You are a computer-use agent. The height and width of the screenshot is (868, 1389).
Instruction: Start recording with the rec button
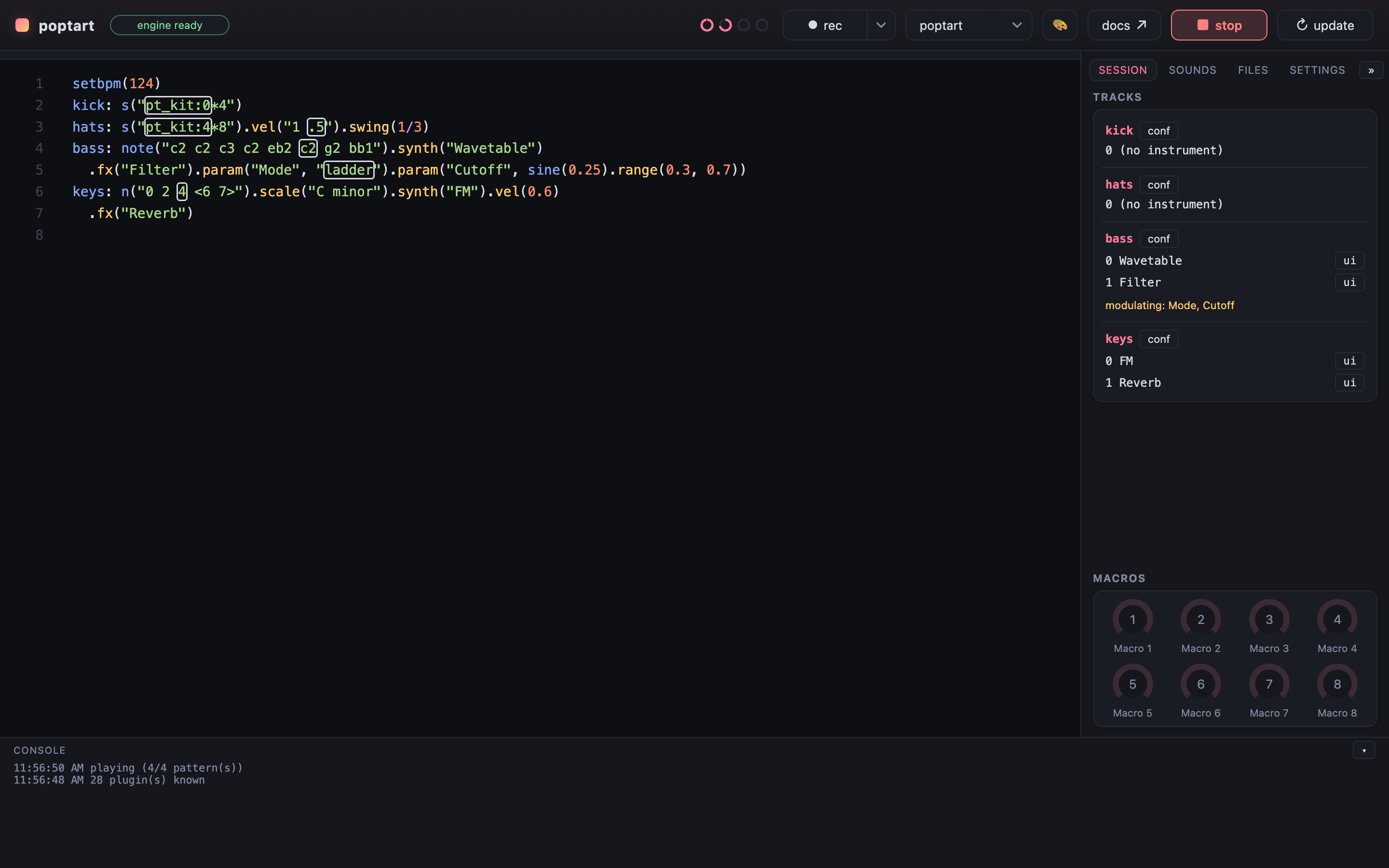(x=825, y=25)
